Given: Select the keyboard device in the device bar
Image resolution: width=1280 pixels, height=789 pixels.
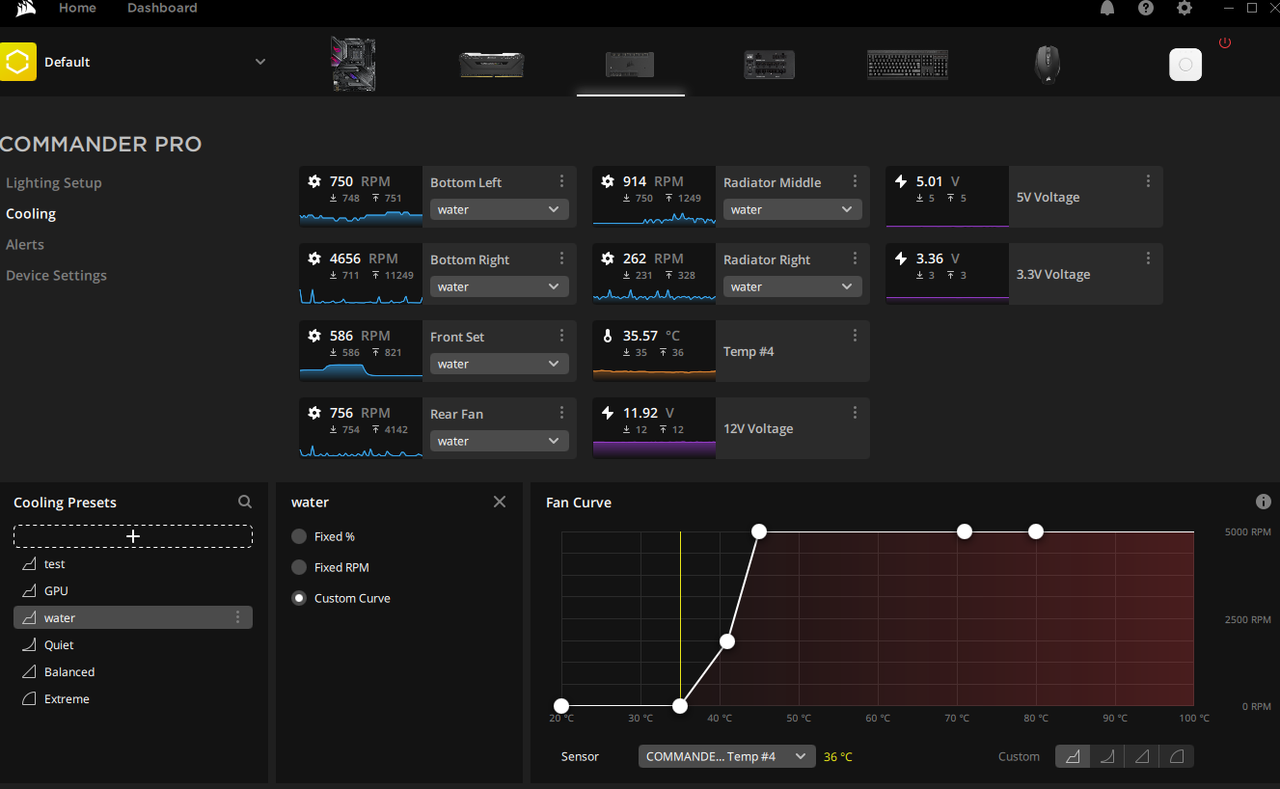Looking at the screenshot, I should coord(907,64).
